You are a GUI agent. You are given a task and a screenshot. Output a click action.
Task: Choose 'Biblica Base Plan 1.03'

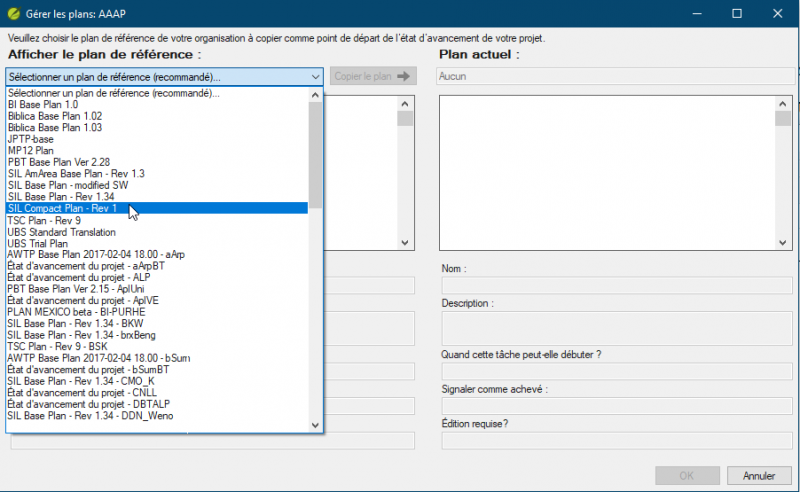click(x=157, y=128)
